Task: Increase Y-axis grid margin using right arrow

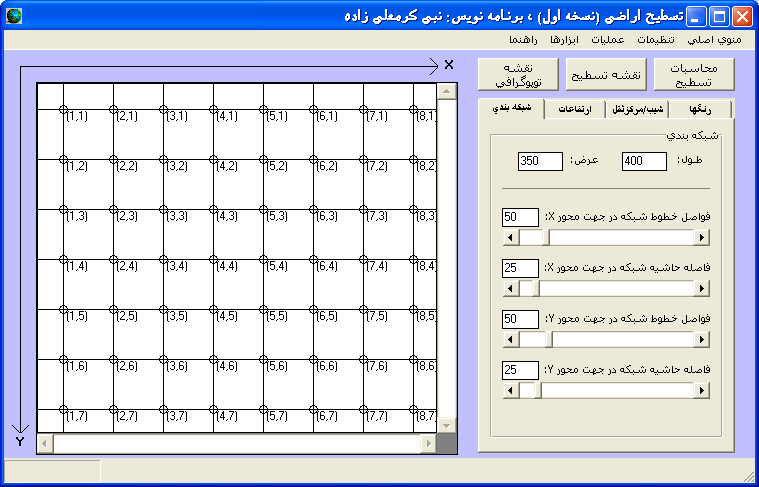Action: 701,391
